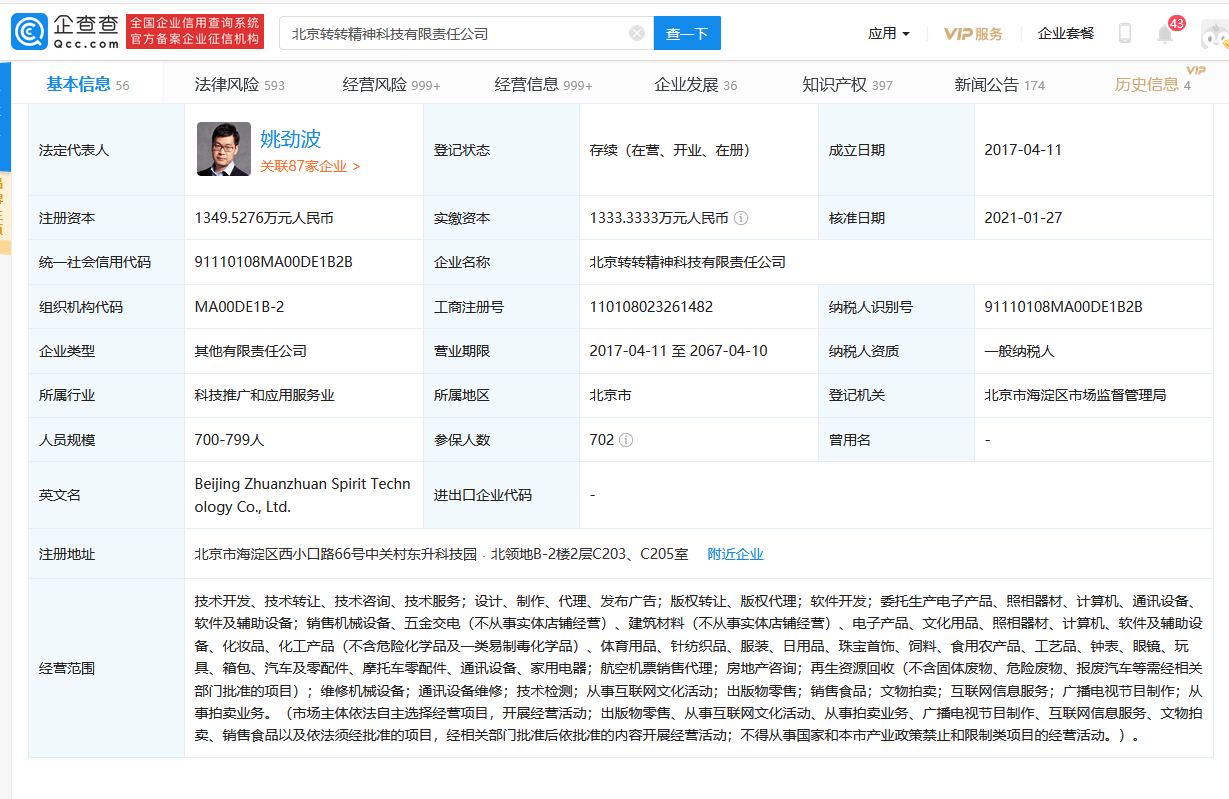This screenshot has height=799, width=1229.
Task: Click industry value 科技推广和应用服务业
Action: point(265,395)
